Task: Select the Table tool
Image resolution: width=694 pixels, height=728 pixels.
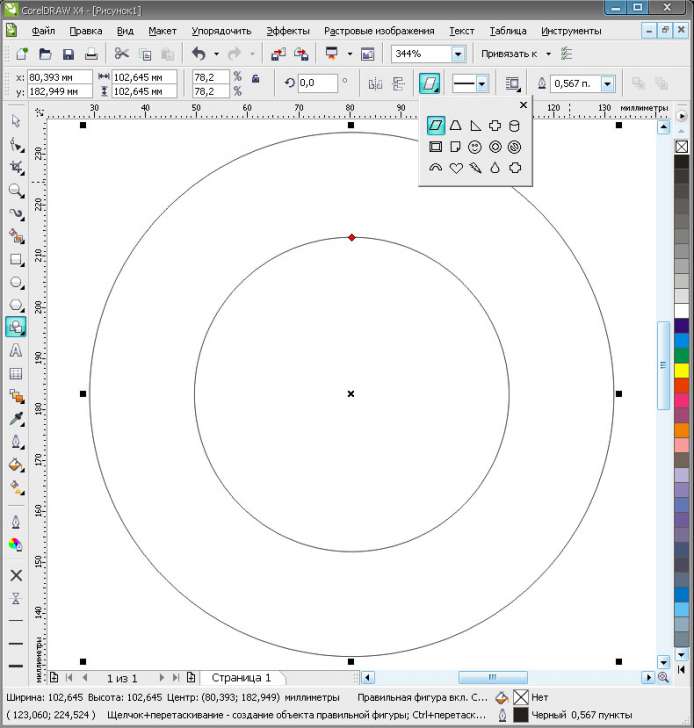Action: tap(16, 374)
